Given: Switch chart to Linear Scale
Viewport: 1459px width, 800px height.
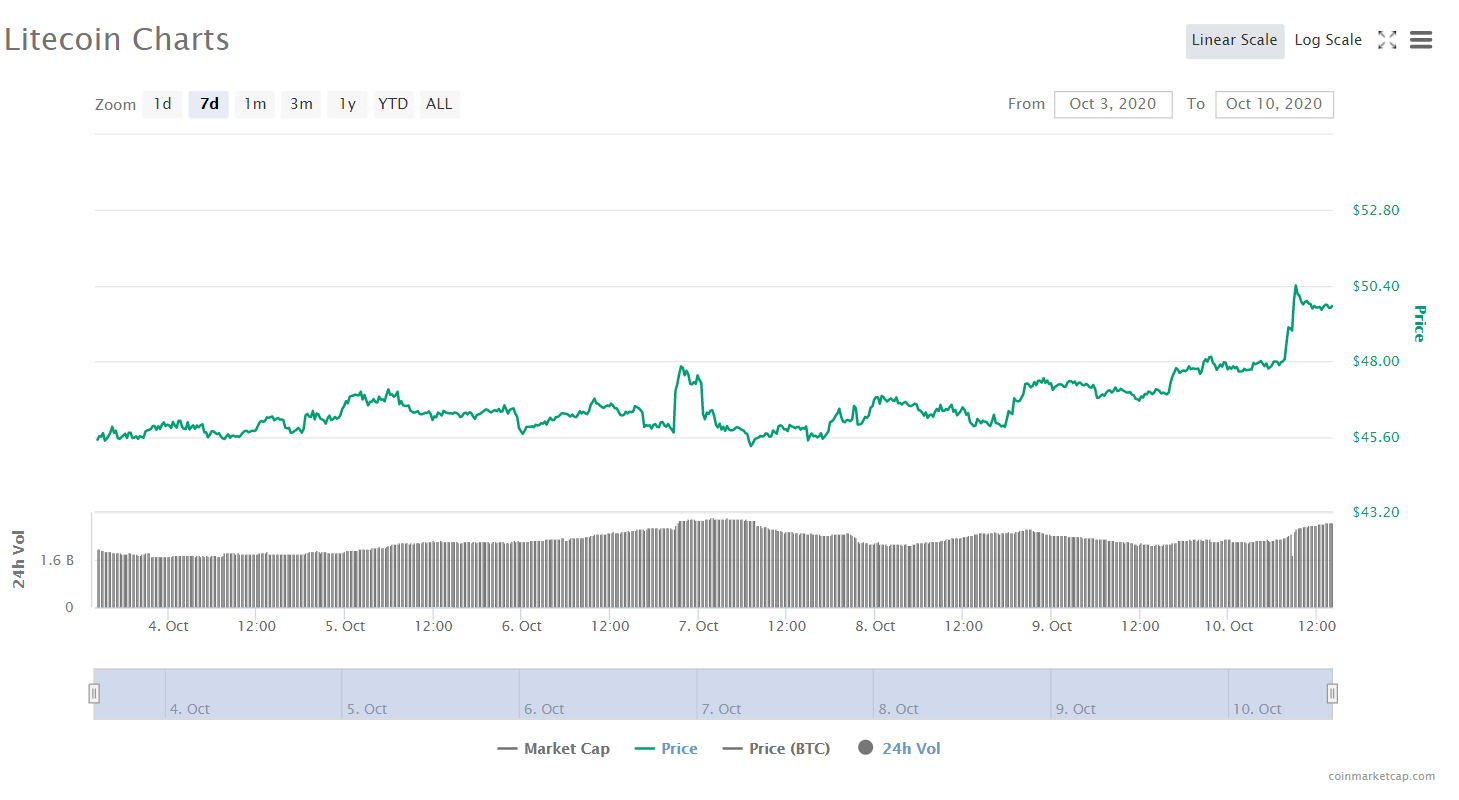Looking at the screenshot, I should (x=1235, y=41).
